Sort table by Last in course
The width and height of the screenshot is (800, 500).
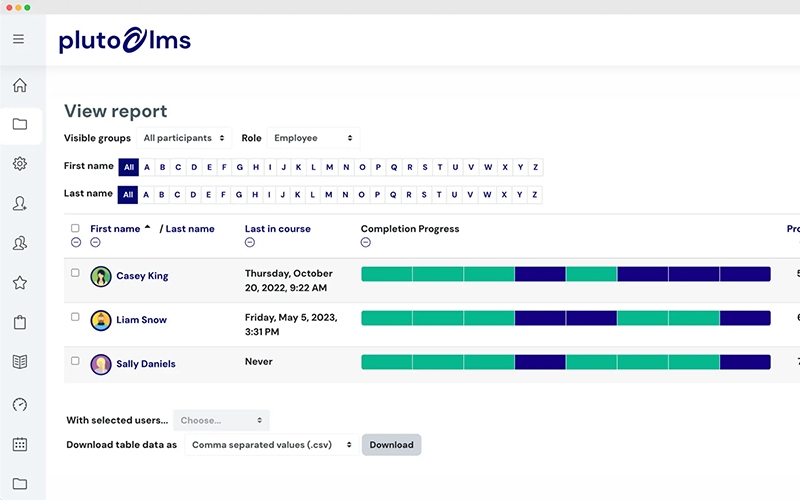(277, 229)
